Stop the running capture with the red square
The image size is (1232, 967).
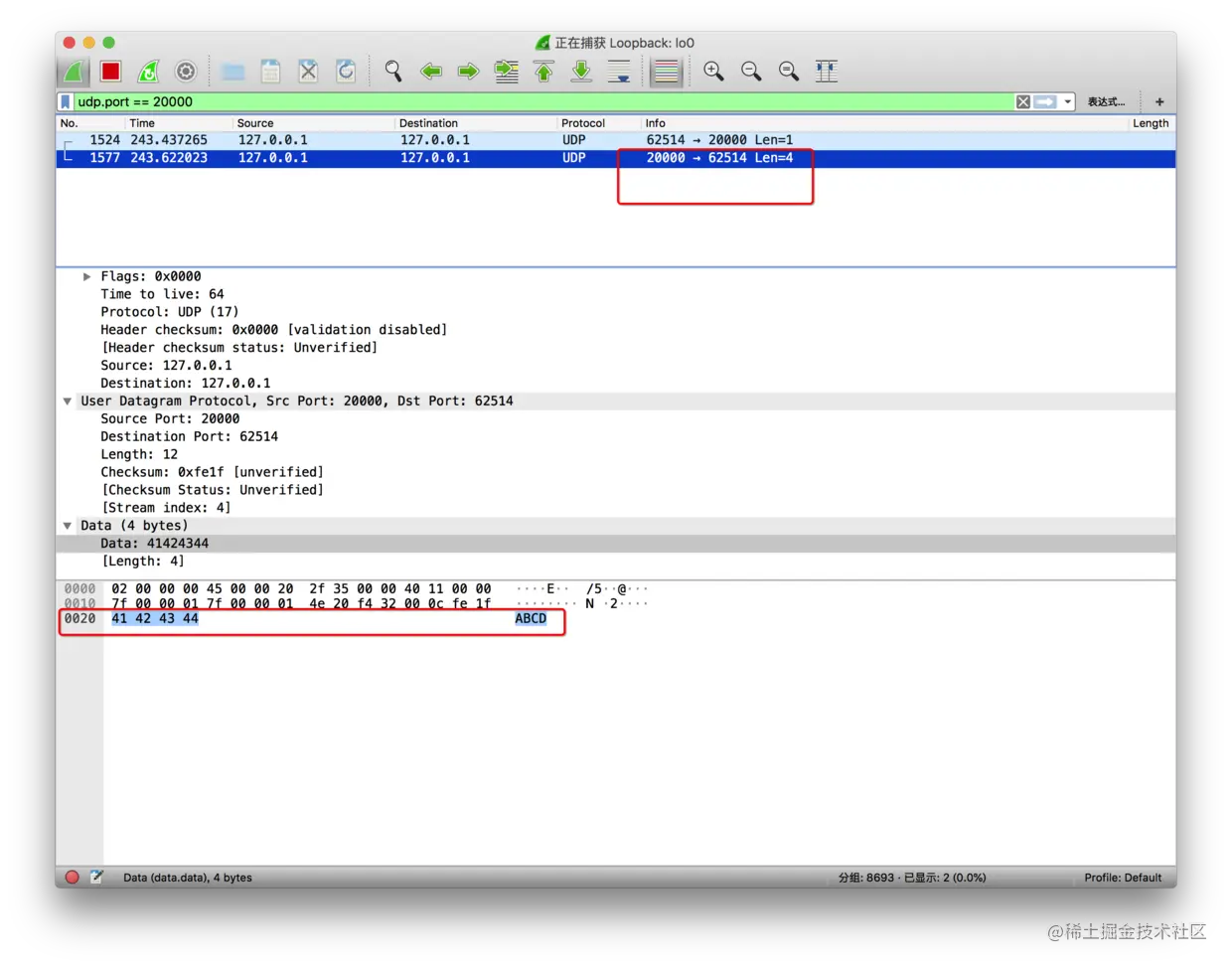[110, 72]
